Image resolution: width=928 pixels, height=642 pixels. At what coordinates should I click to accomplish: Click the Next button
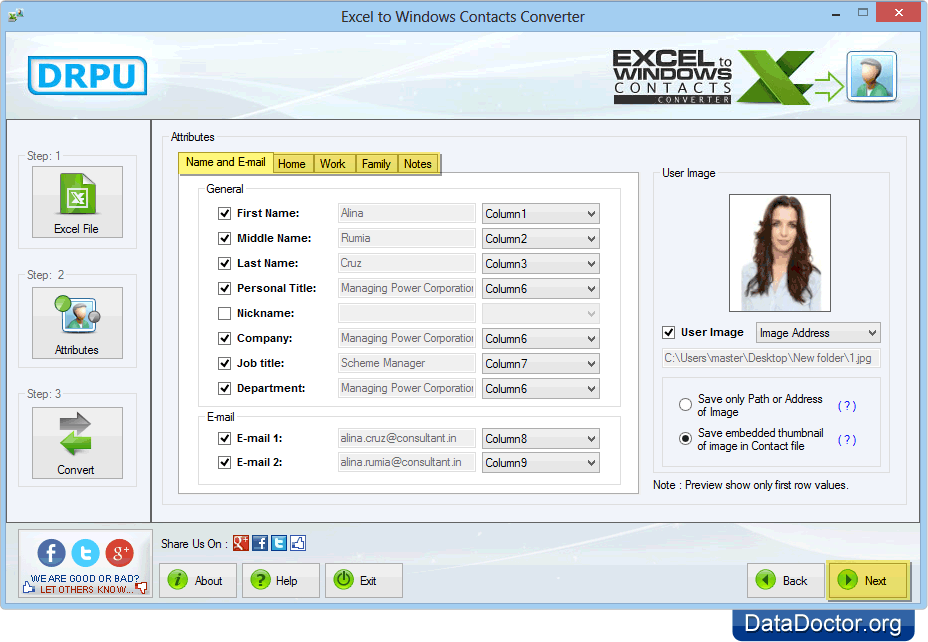pos(868,580)
